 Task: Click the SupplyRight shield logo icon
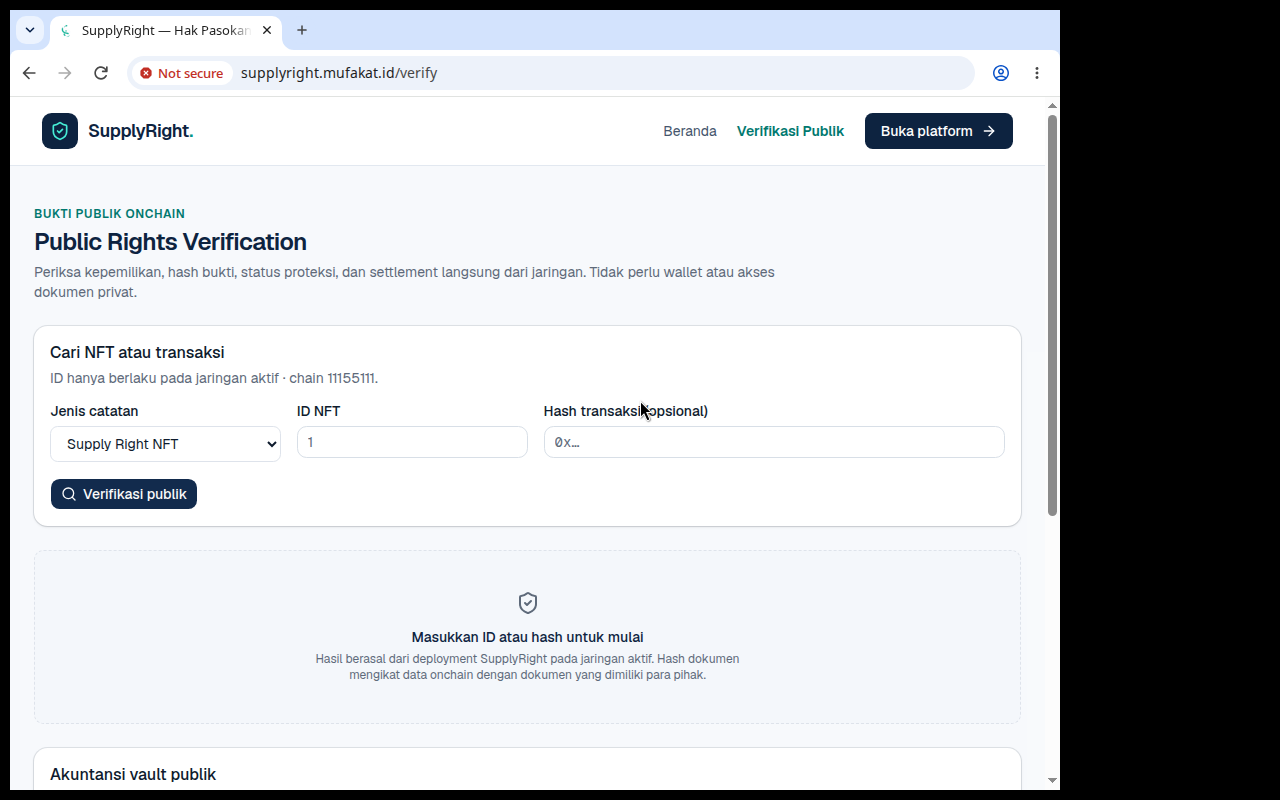point(60,131)
